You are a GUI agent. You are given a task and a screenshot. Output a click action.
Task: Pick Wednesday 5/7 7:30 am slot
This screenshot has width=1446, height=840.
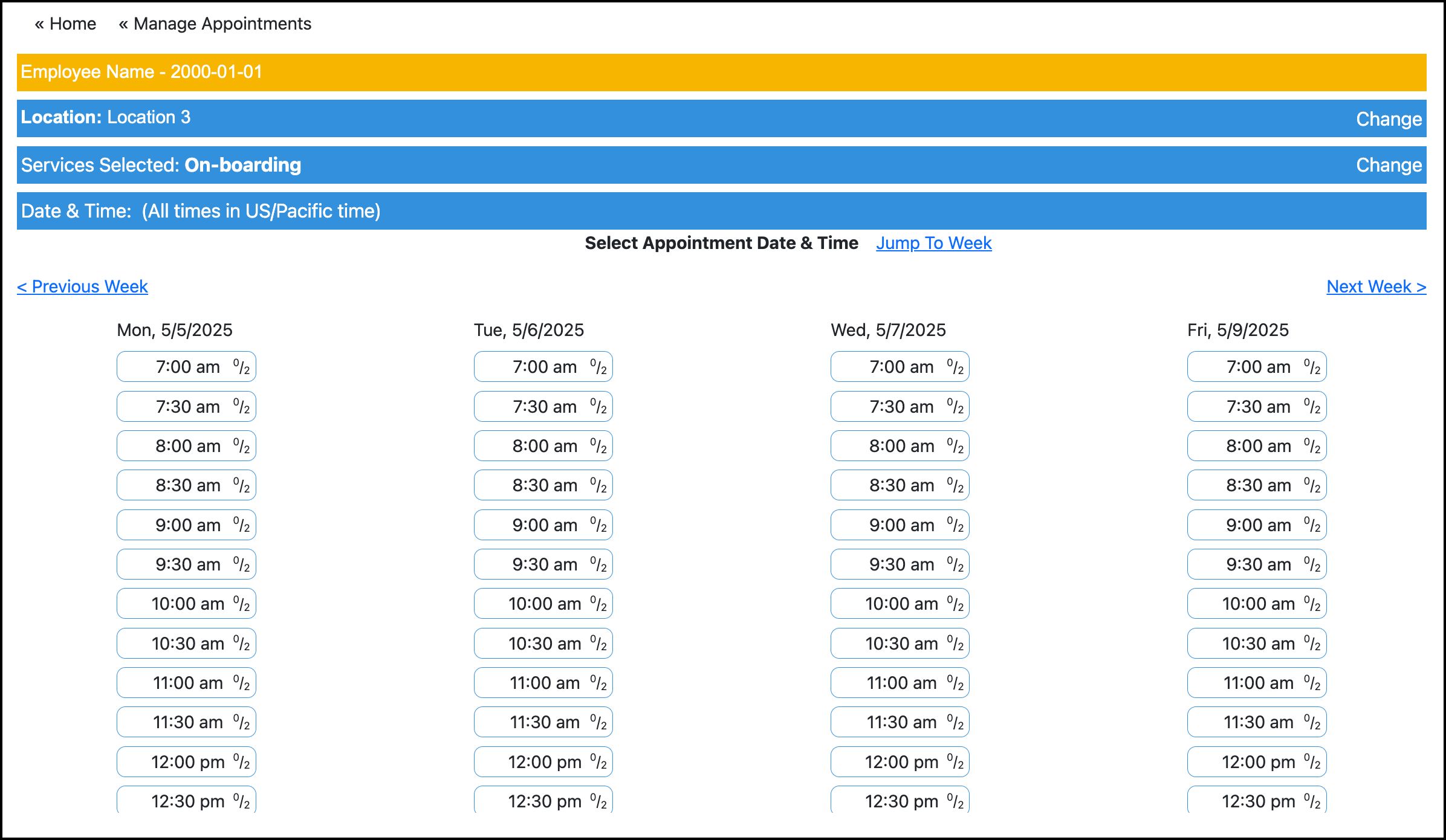coord(900,407)
